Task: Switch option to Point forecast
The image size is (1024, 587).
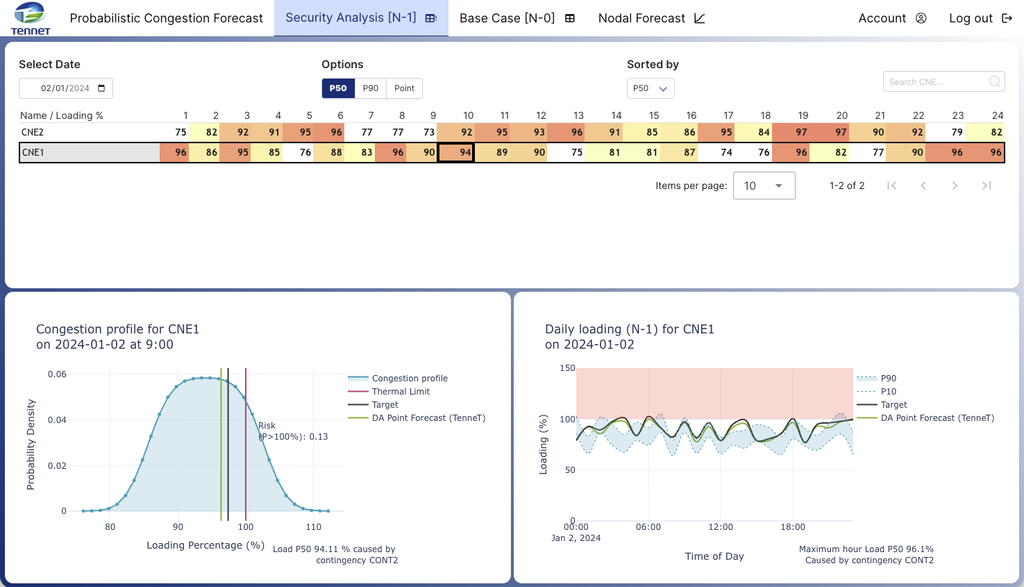Action: coord(404,88)
